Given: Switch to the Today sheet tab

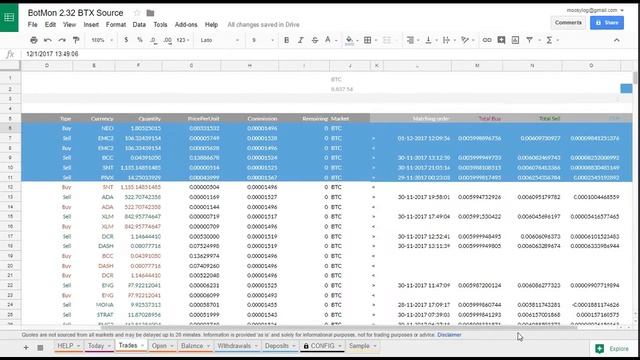Looking at the screenshot, I should point(96,346).
